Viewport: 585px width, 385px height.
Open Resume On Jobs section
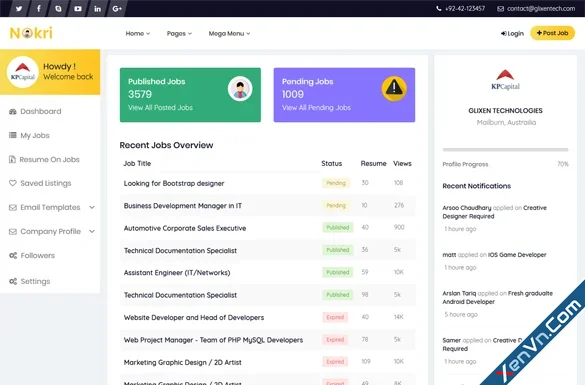click(49, 160)
